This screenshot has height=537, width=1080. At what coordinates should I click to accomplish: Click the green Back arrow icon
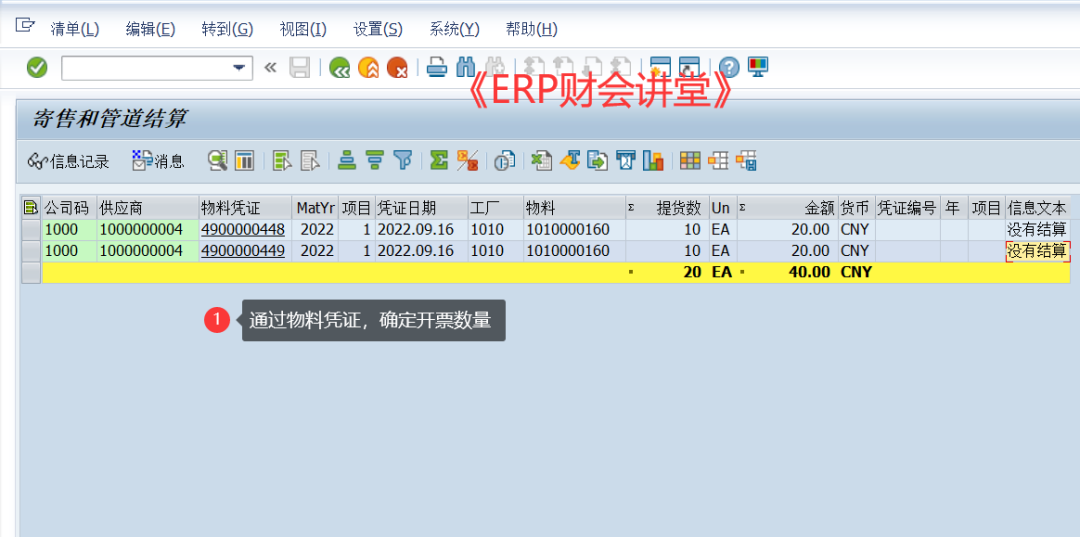[x=340, y=68]
